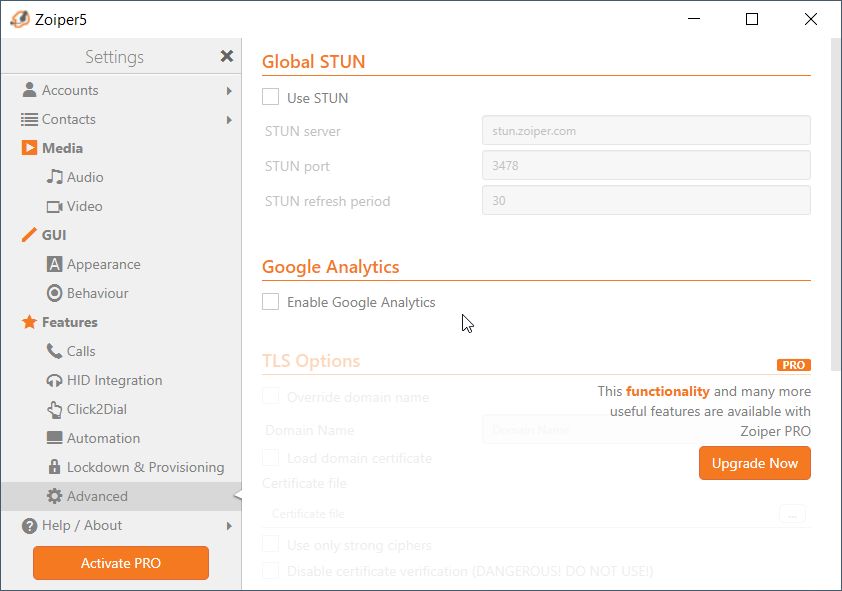Open Click2Dial settings
The image size is (842, 591).
point(121,409)
